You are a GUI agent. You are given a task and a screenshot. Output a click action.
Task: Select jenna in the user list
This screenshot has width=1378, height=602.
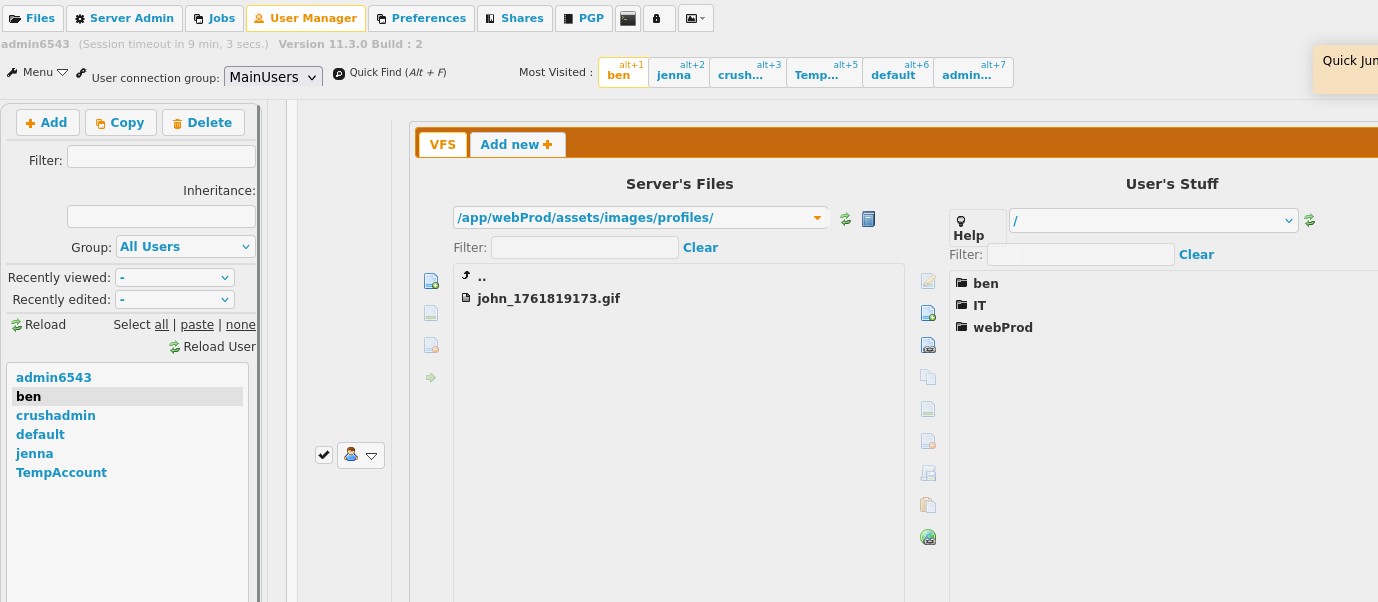click(35, 454)
